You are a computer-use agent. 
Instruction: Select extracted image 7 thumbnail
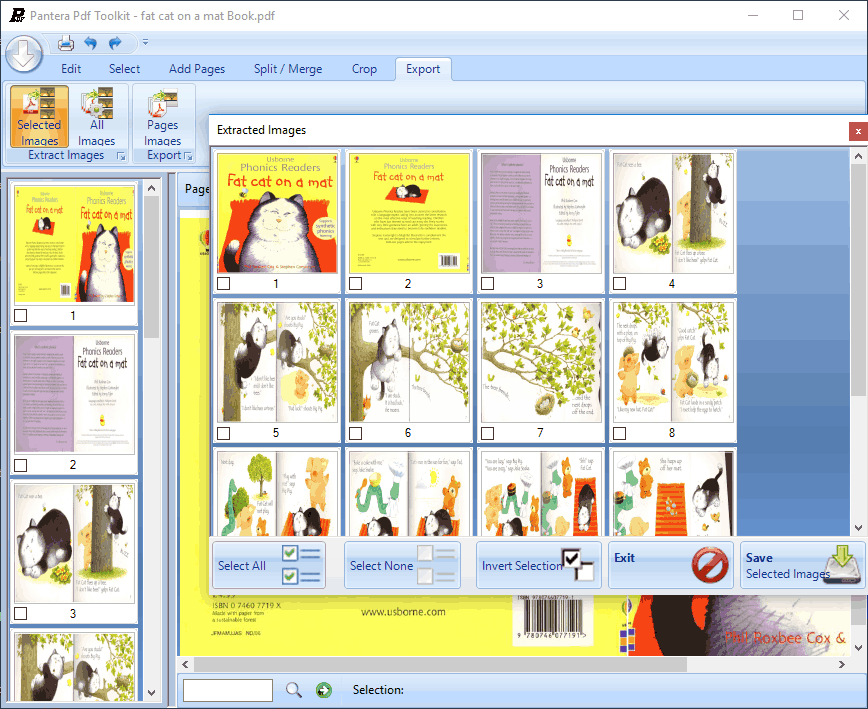541,363
